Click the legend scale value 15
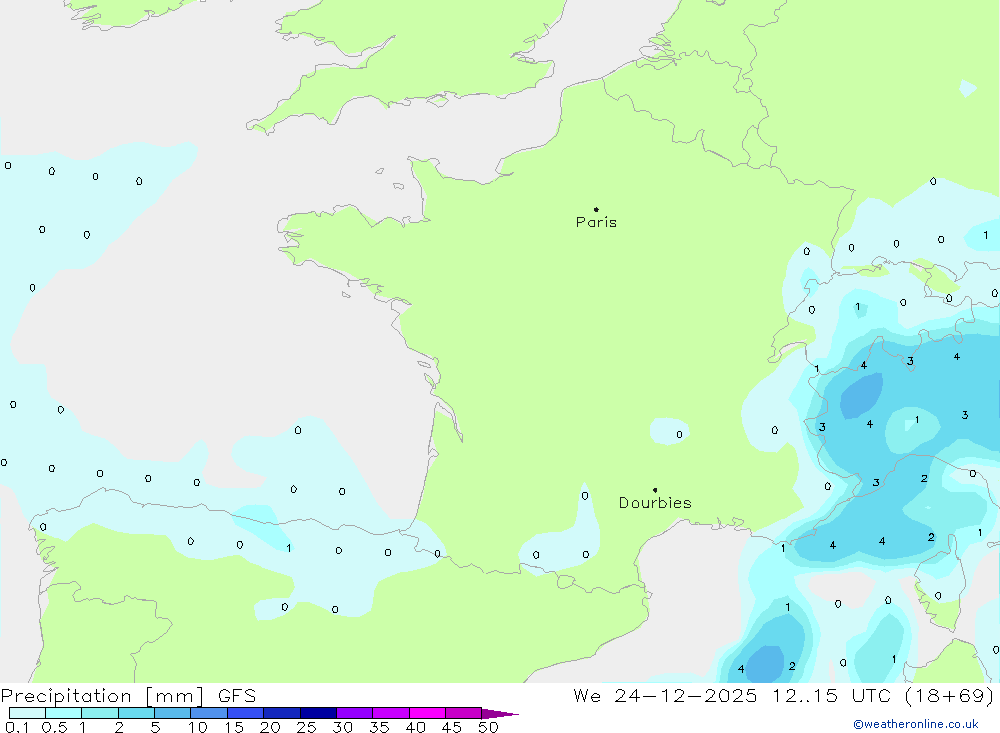Viewport: 1000px width, 733px height. coord(233,727)
